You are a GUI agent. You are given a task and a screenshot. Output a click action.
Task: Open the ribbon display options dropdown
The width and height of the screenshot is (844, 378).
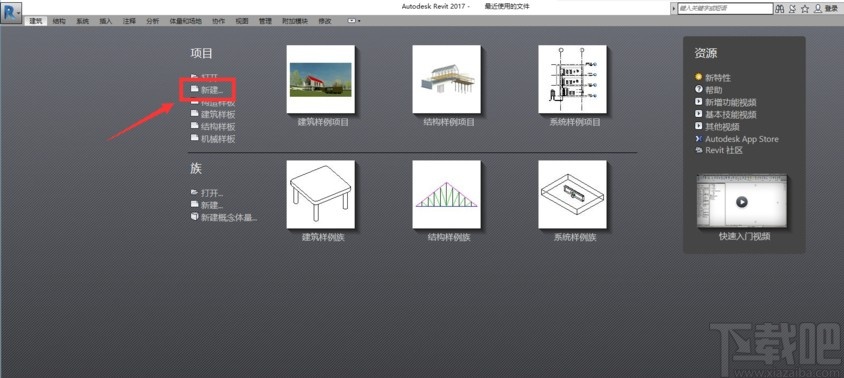pyautogui.click(x=354, y=21)
